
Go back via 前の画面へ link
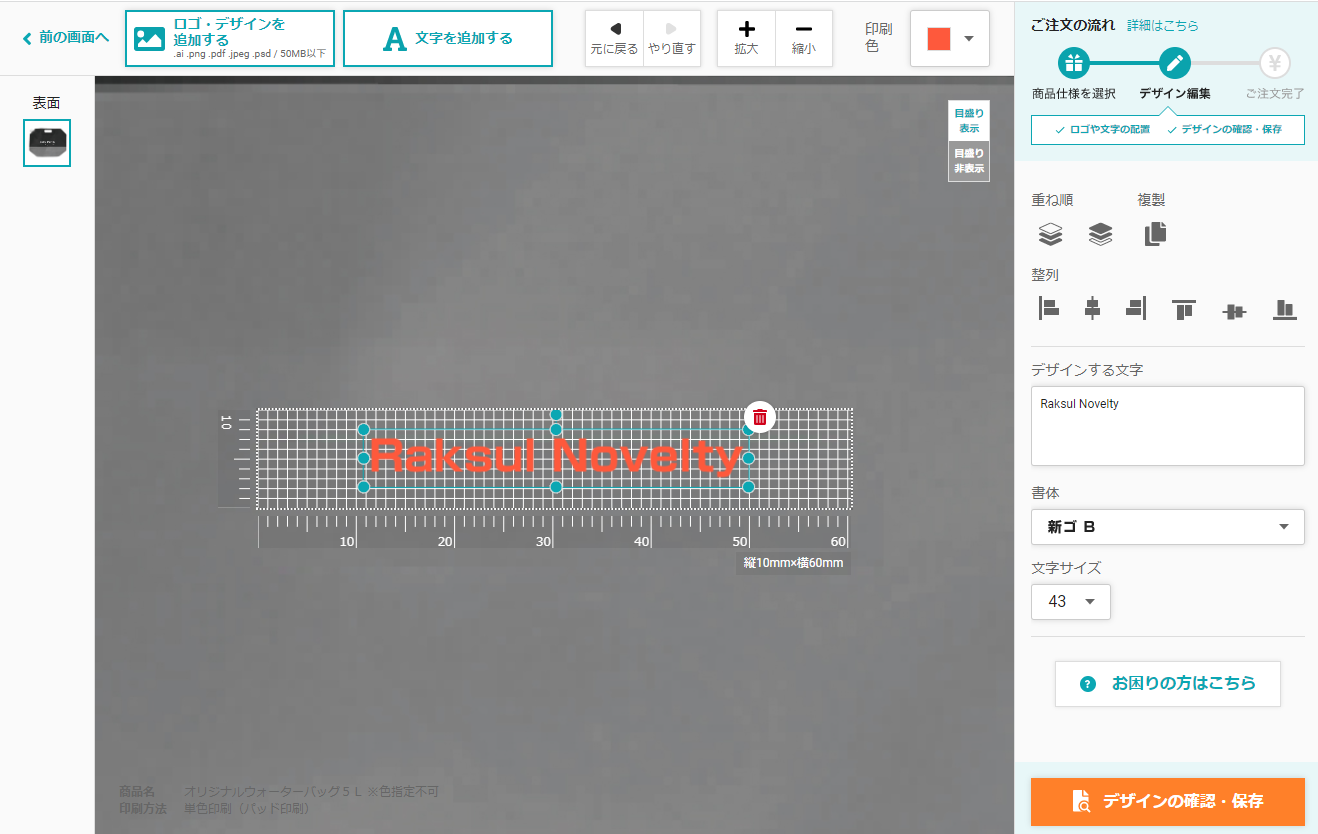[66, 38]
